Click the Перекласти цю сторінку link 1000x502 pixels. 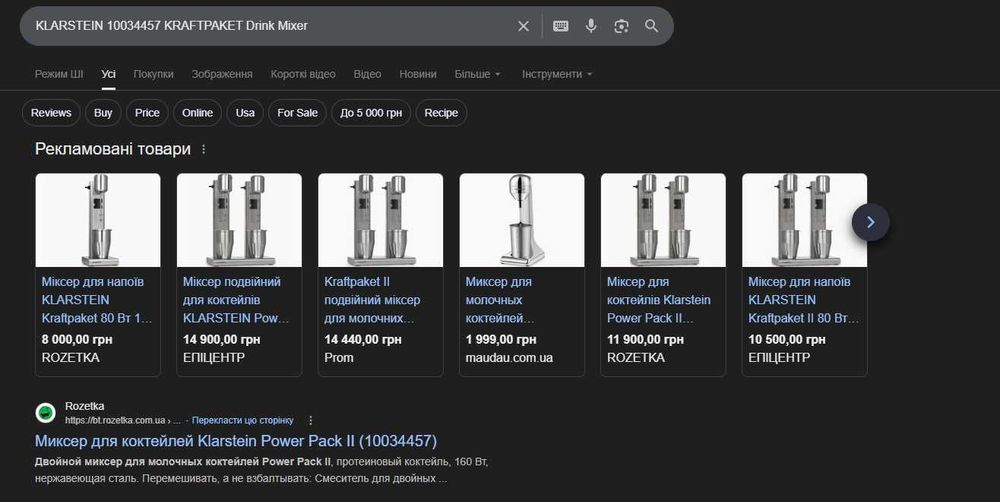[x=243, y=420]
